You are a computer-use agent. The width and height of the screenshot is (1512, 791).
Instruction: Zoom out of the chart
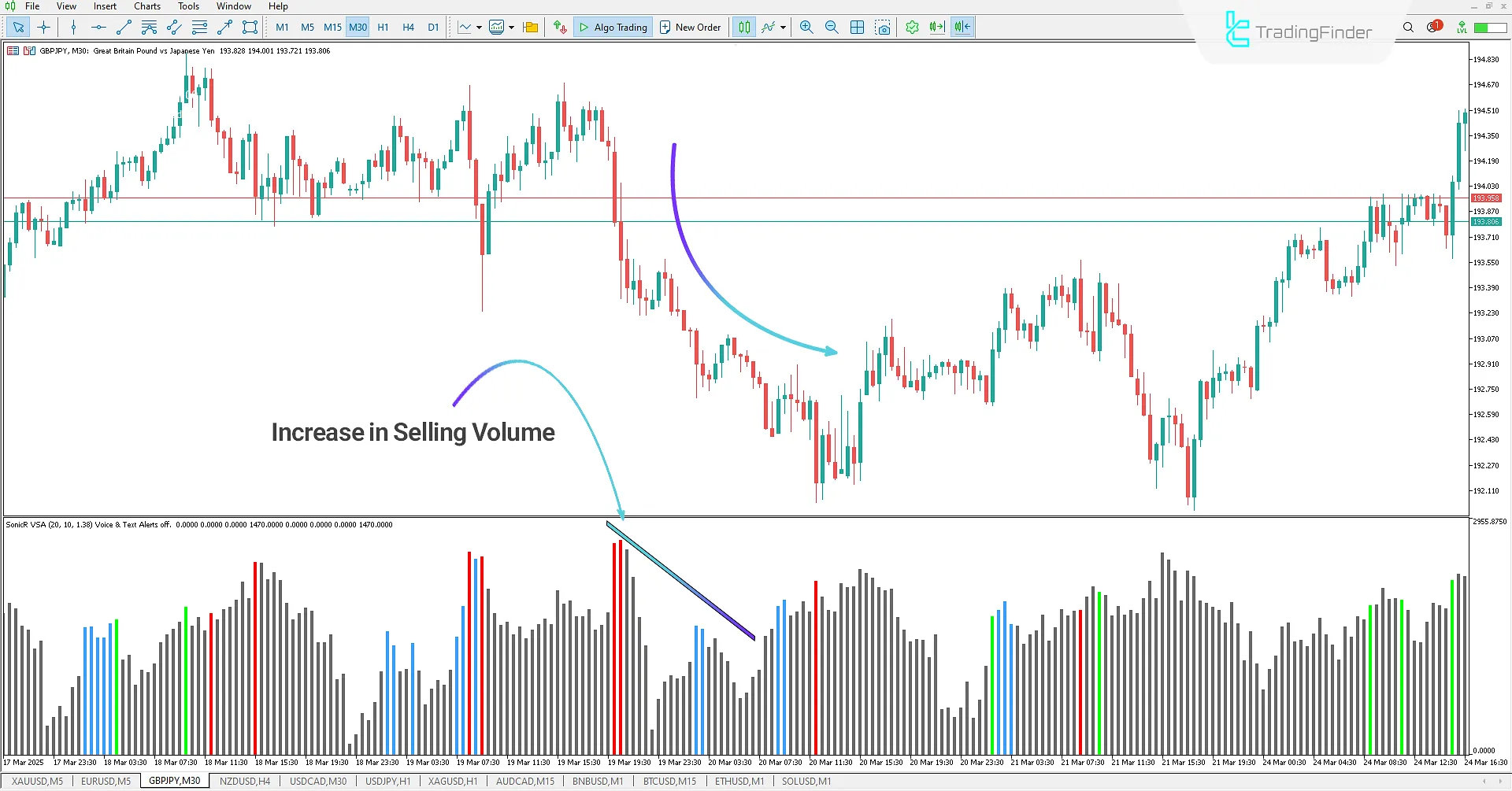[832, 27]
